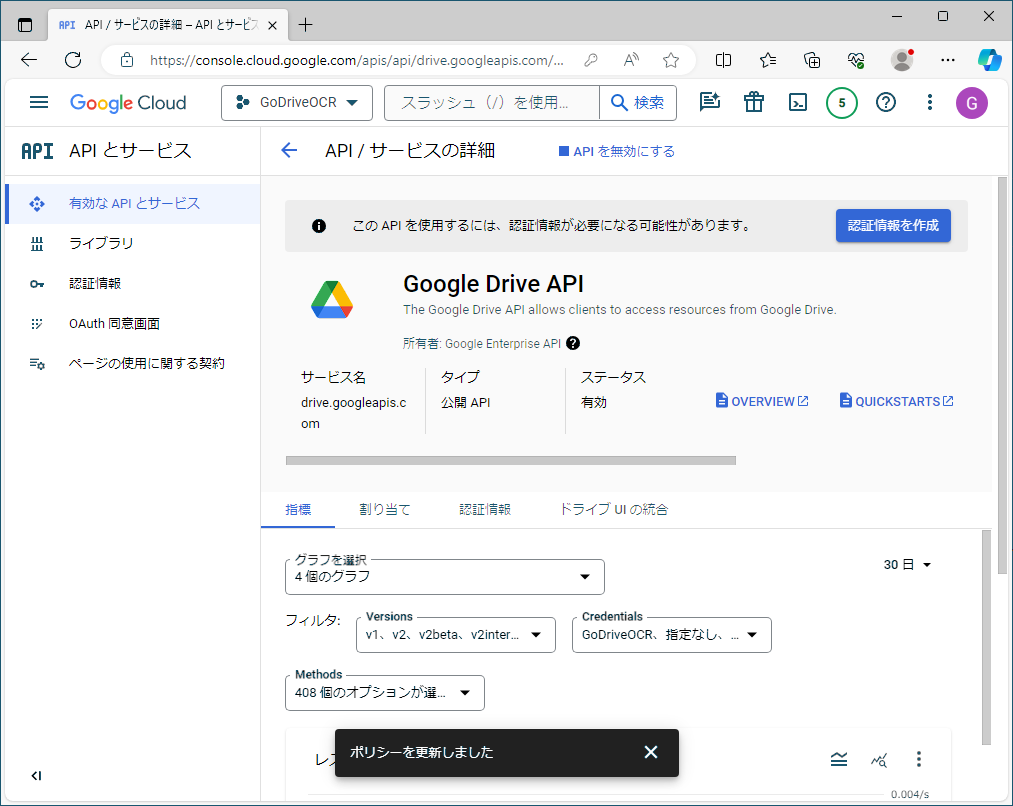Reload the page in browser

[73, 60]
